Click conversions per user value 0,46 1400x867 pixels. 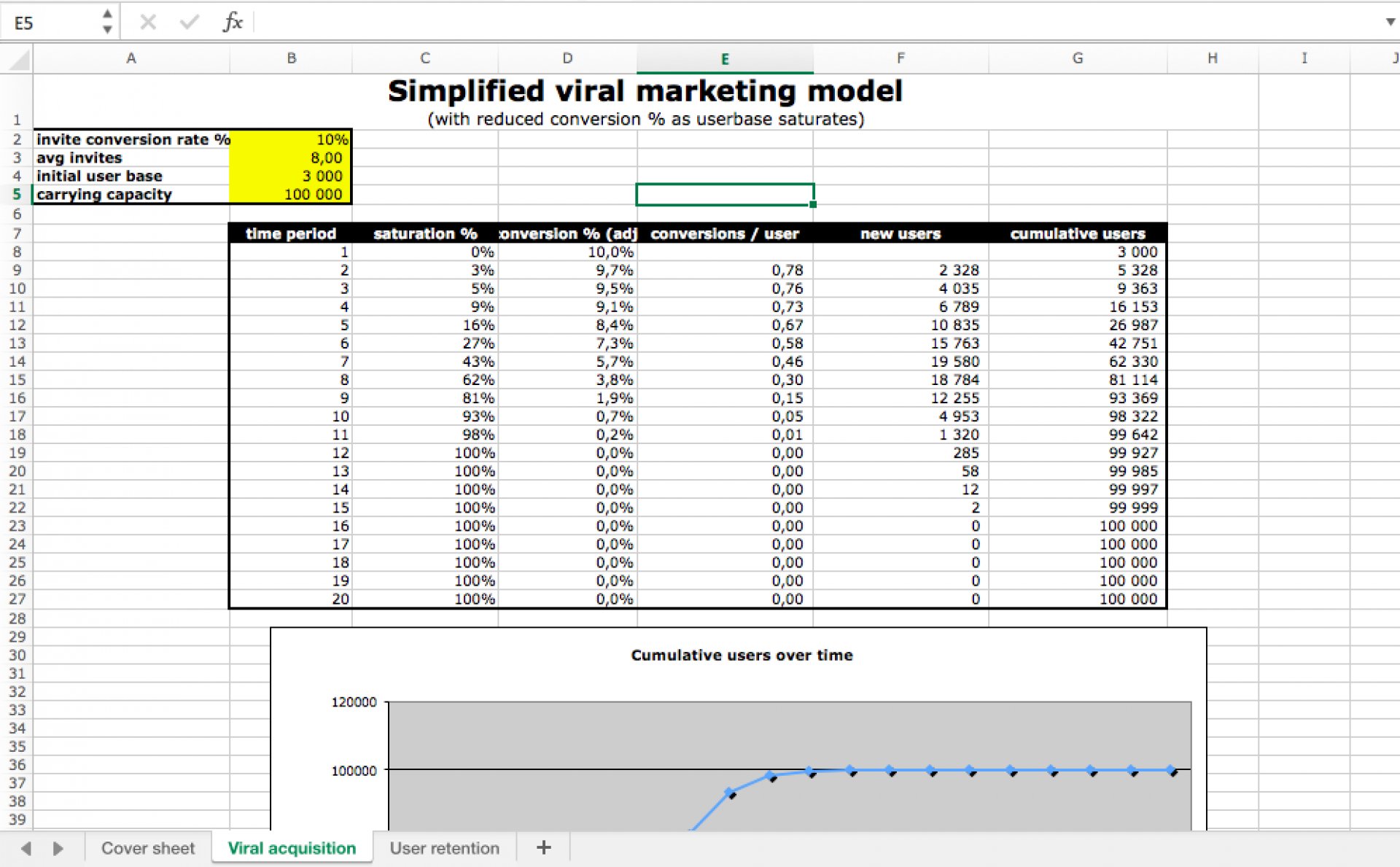point(725,362)
